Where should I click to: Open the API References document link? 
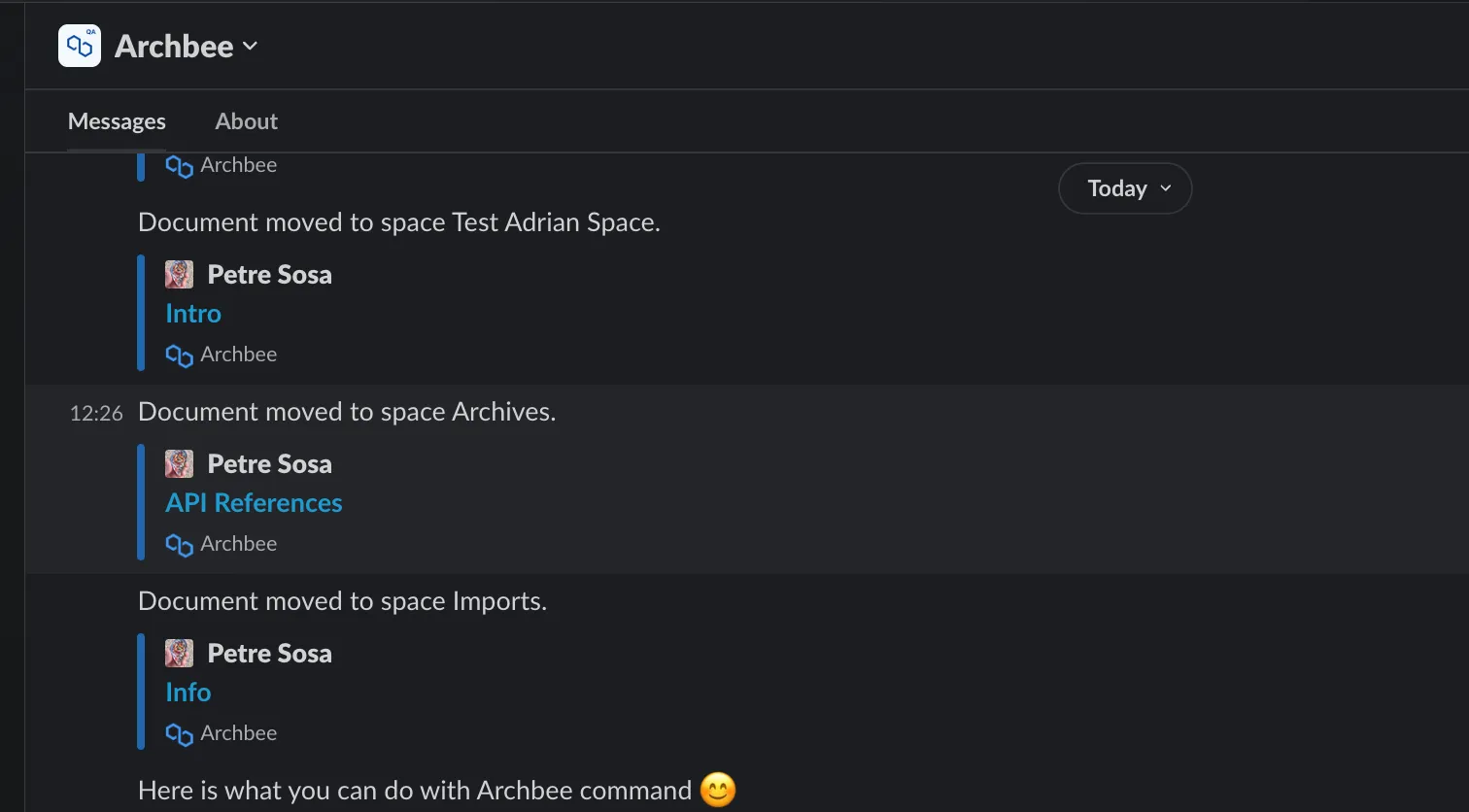coord(254,503)
